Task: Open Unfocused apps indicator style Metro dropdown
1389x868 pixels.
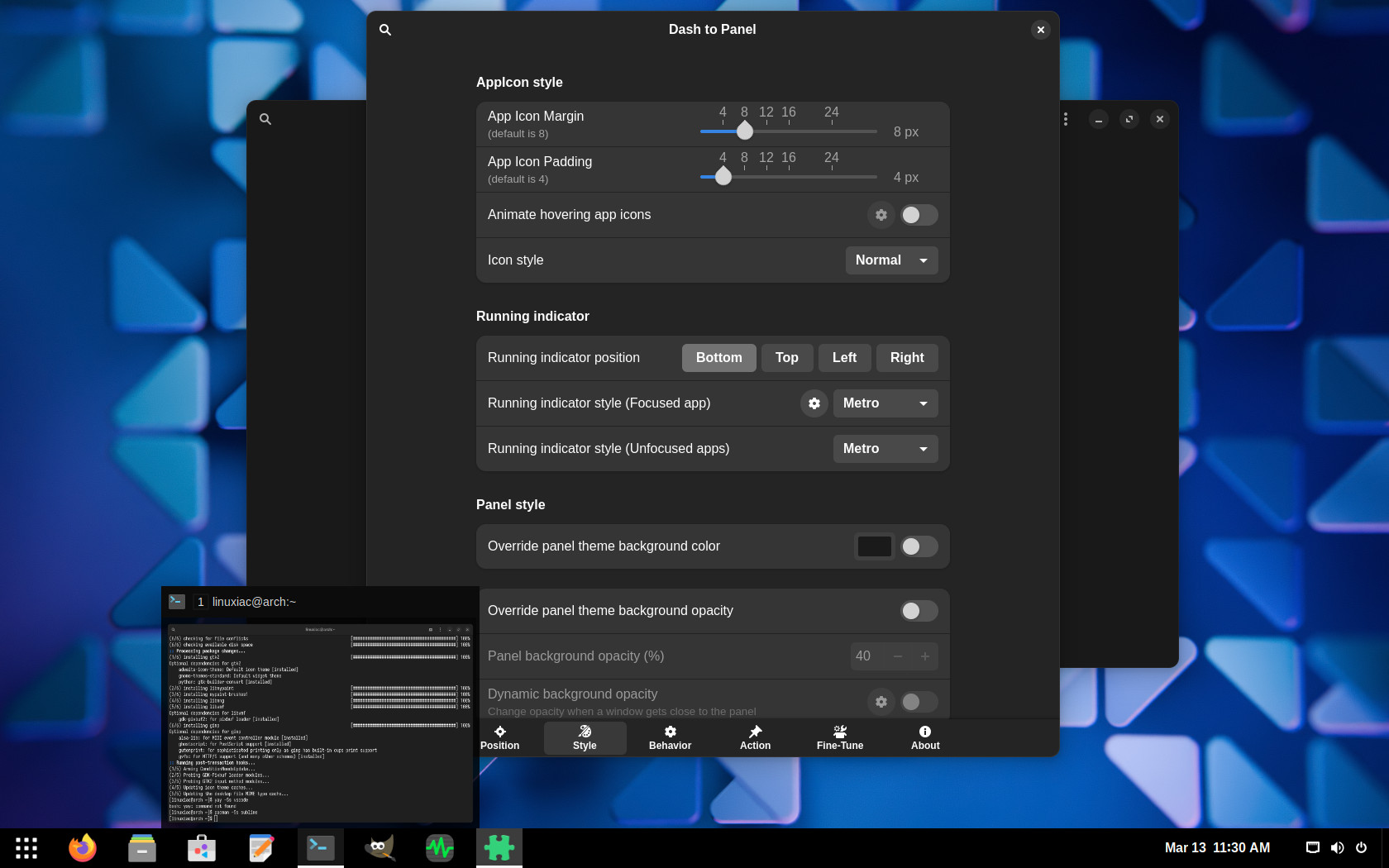Action: point(885,449)
